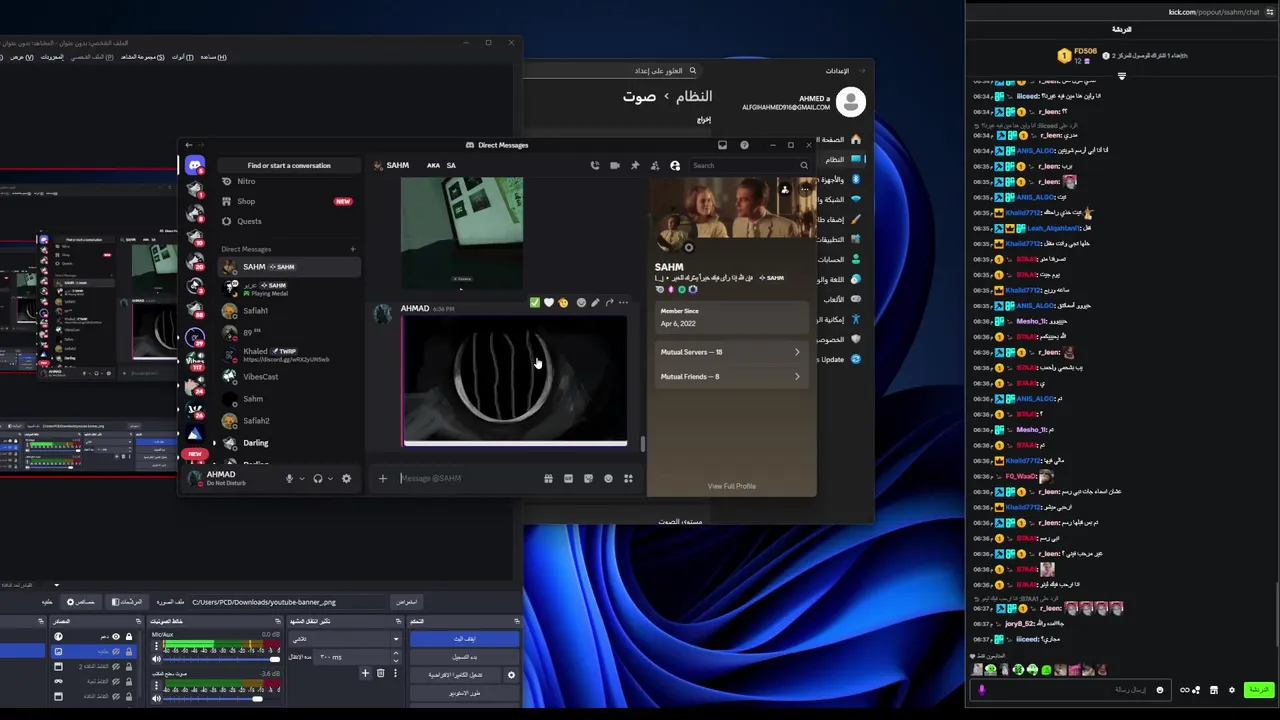Open transition properties three-dot menu in OBS
Viewport: 1280px width, 720px height.
(x=395, y=673)
